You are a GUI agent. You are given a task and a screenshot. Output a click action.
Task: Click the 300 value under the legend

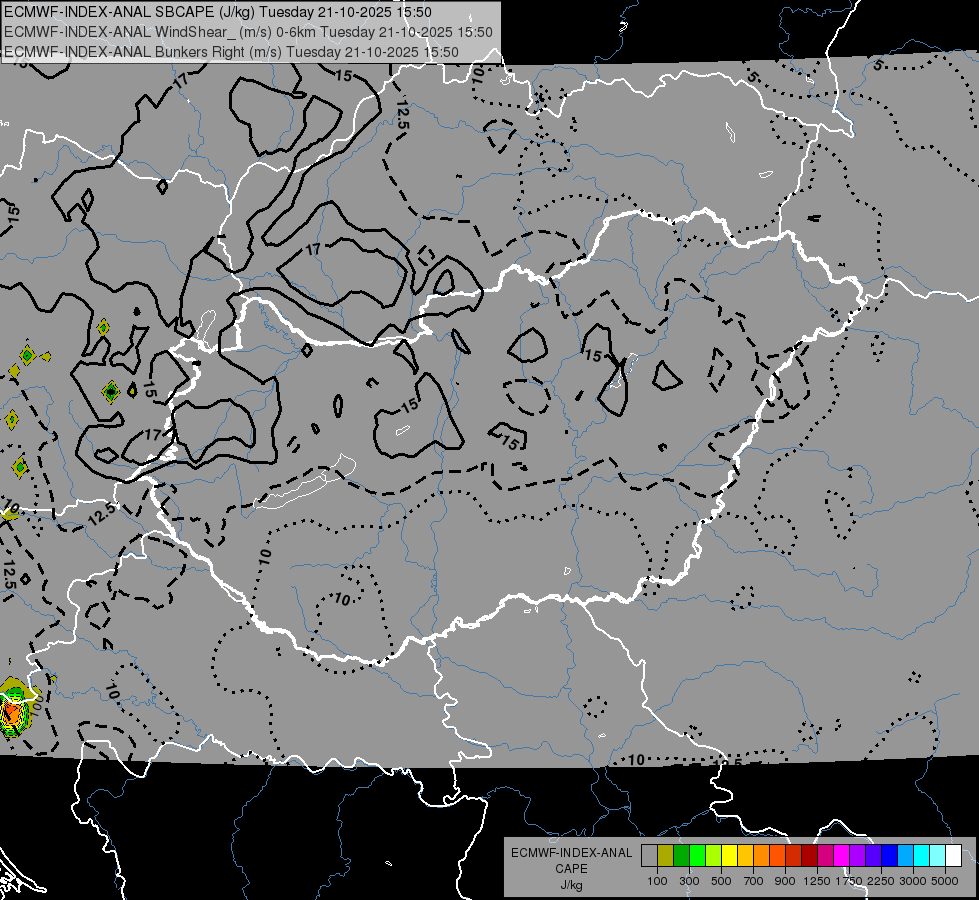click(x=689, y=881)
